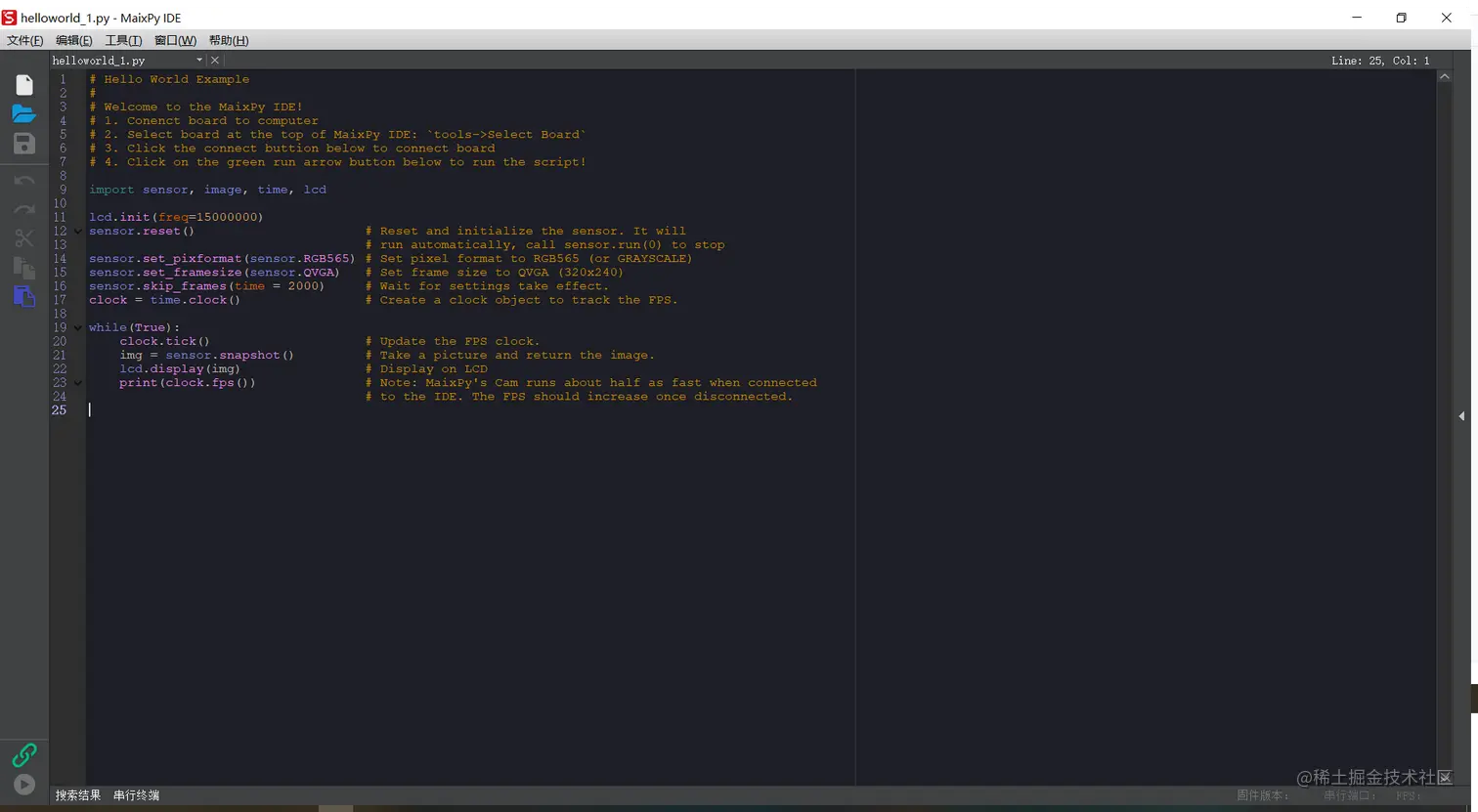This screenshot has height=812, width=1478.
Task: Click the MaixPy IDE app icon in title bar
Action: click(9, 18)
